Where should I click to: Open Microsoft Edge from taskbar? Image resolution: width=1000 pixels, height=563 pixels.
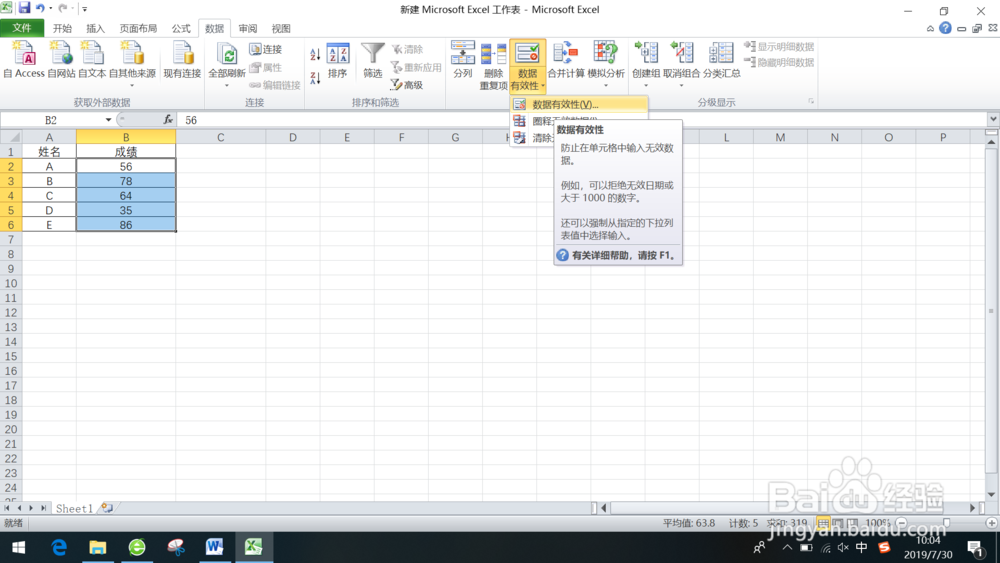[59, 547]
